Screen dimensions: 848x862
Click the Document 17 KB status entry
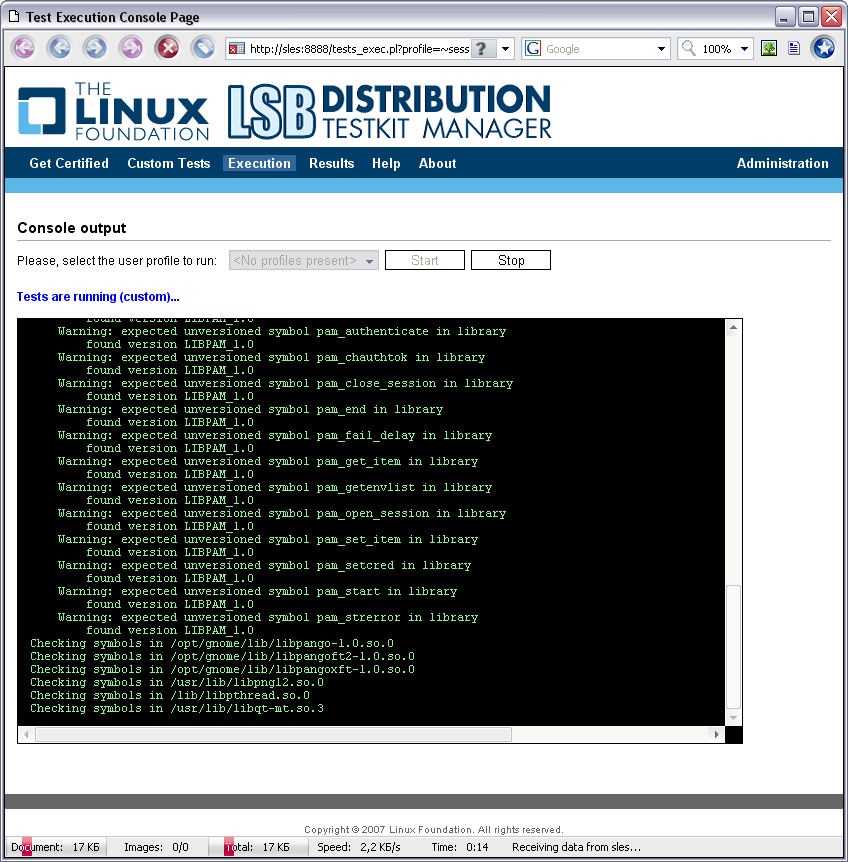pos(56,847)
